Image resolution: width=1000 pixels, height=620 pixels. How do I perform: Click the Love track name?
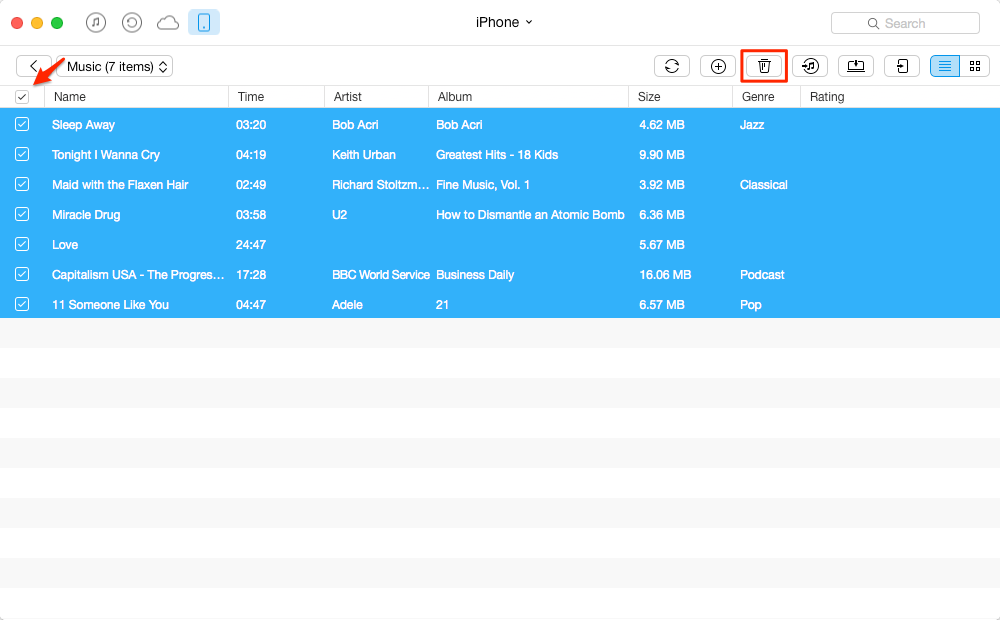[65, 245]
